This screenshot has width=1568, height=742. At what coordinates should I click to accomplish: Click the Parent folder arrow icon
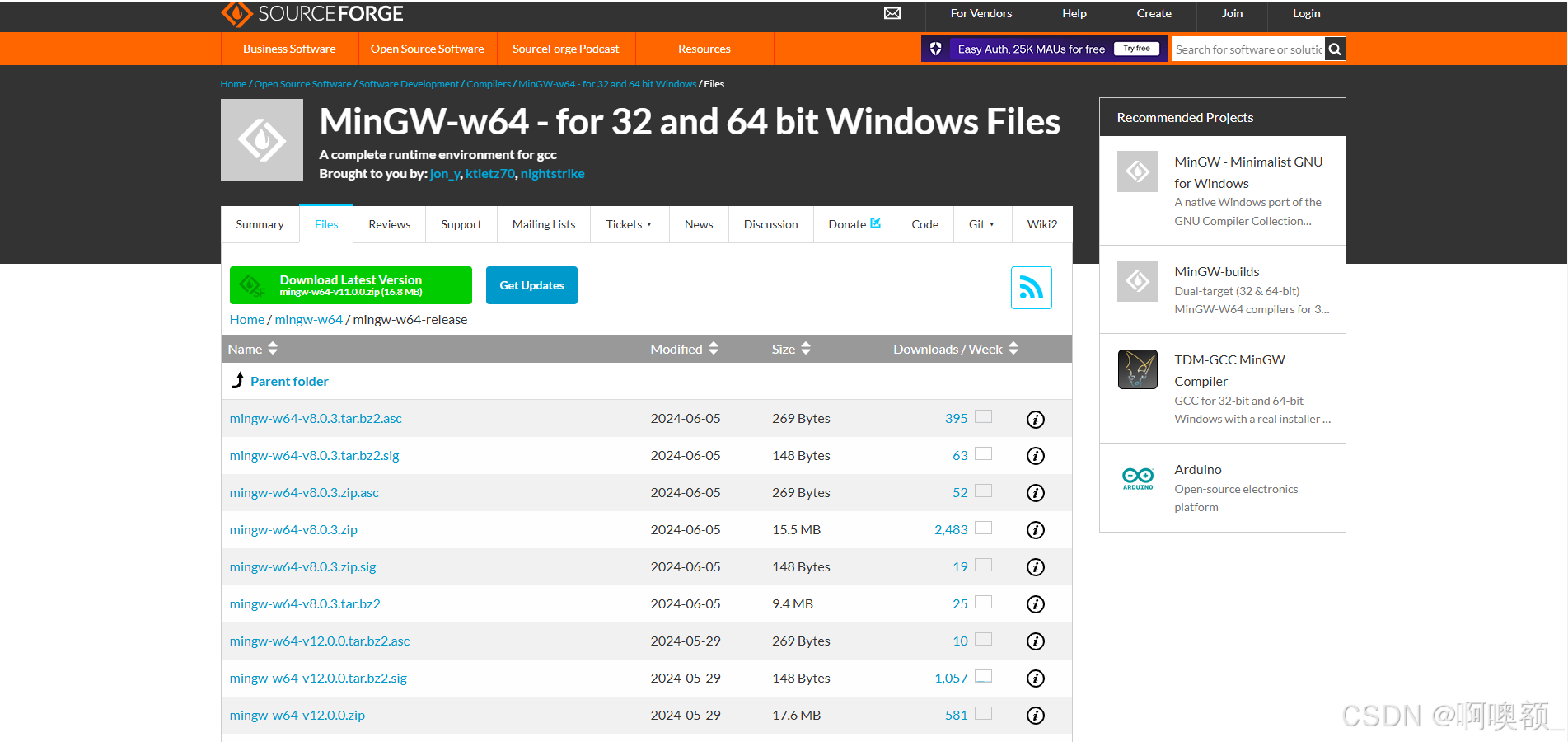tap(236, 380)
